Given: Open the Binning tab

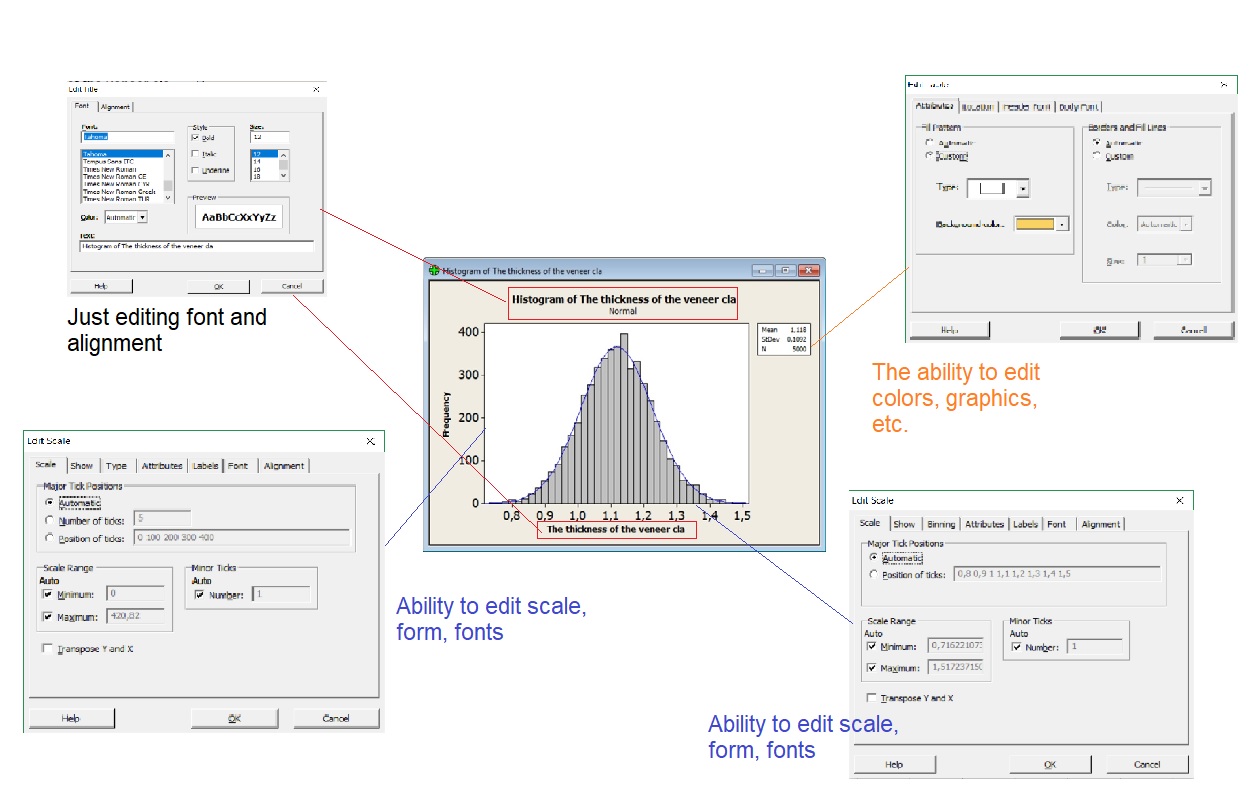Looking at the screenshot, I should click(x=940, y=524).
